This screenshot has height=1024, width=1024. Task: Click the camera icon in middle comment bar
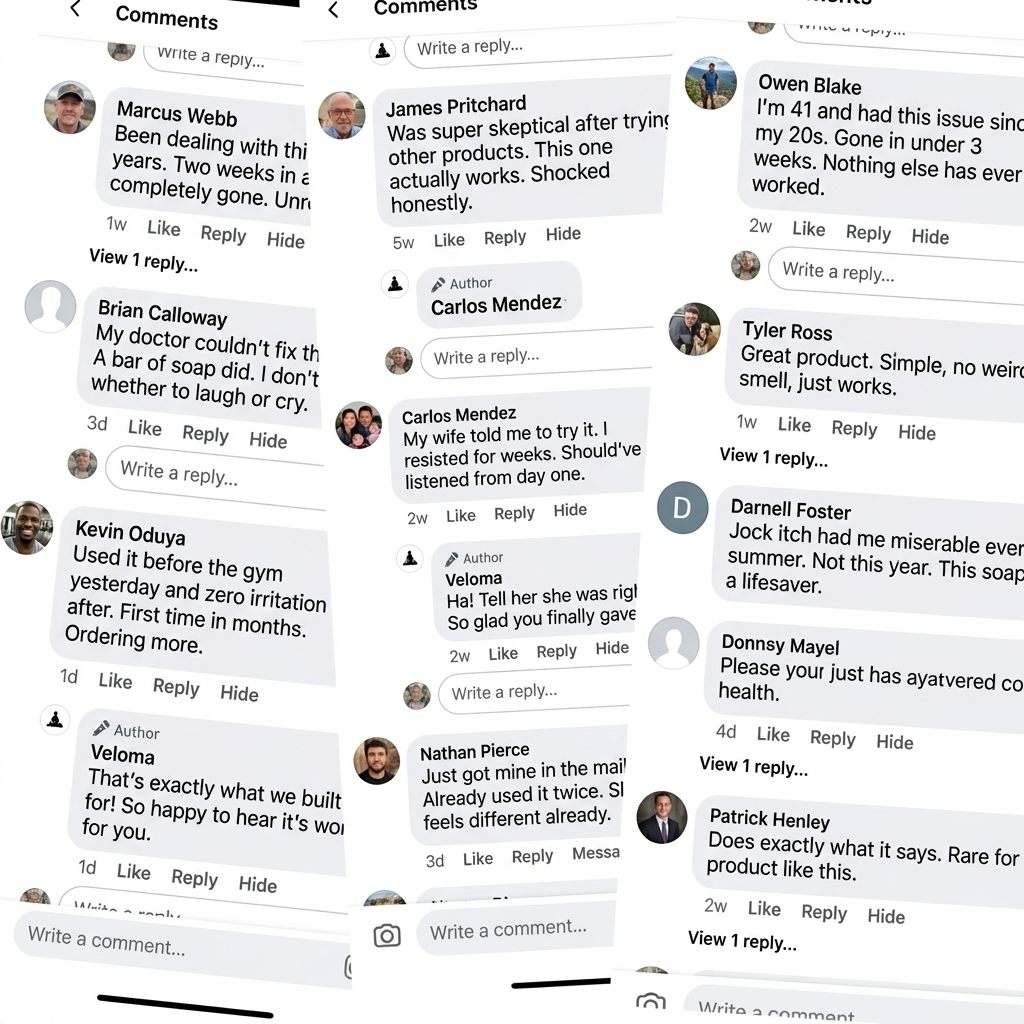coord(386,935)
